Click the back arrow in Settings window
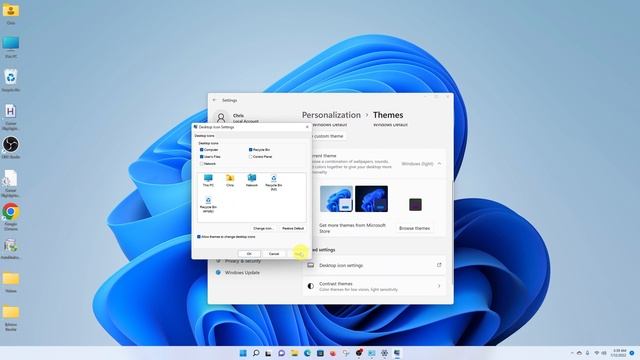This screenshot has height=360, width=640. (215, 100)
